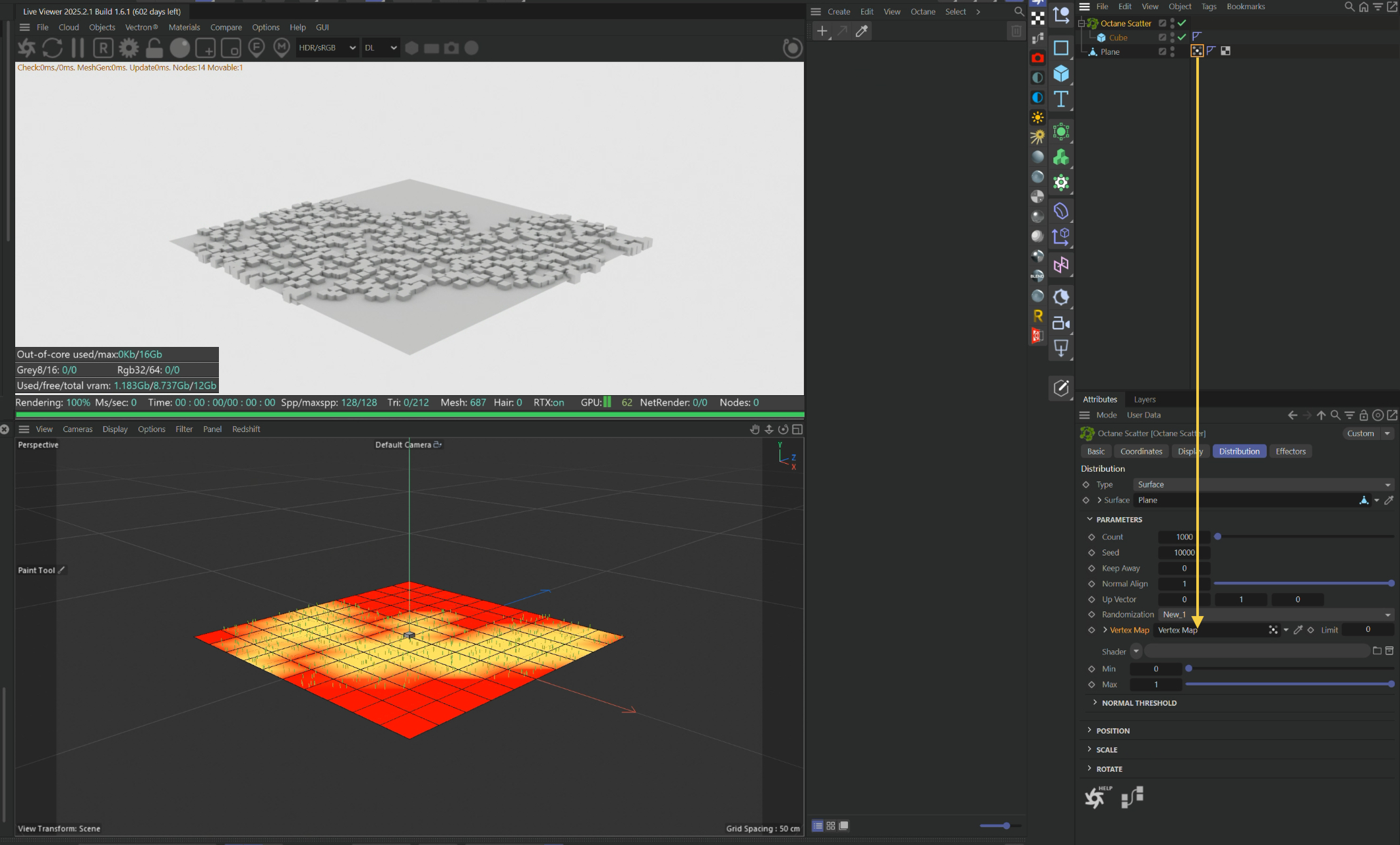Click the render region R icon
Viewport: 1400px width, 845px height.
(x=103, y=48)
